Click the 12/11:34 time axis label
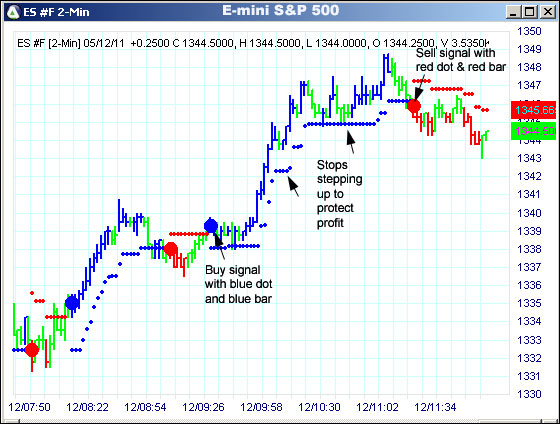560x424 pixels. 435,407
